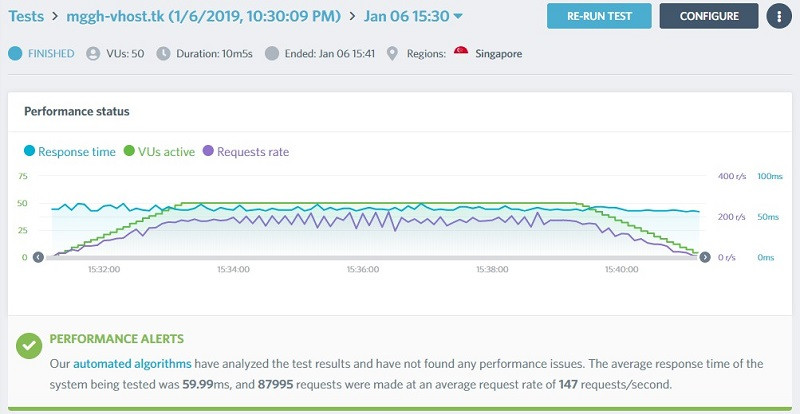Click the RE-RUN TEST button
Image resolution: width=800 pixels, height=414 pixels.
click(x=599, y=16)
